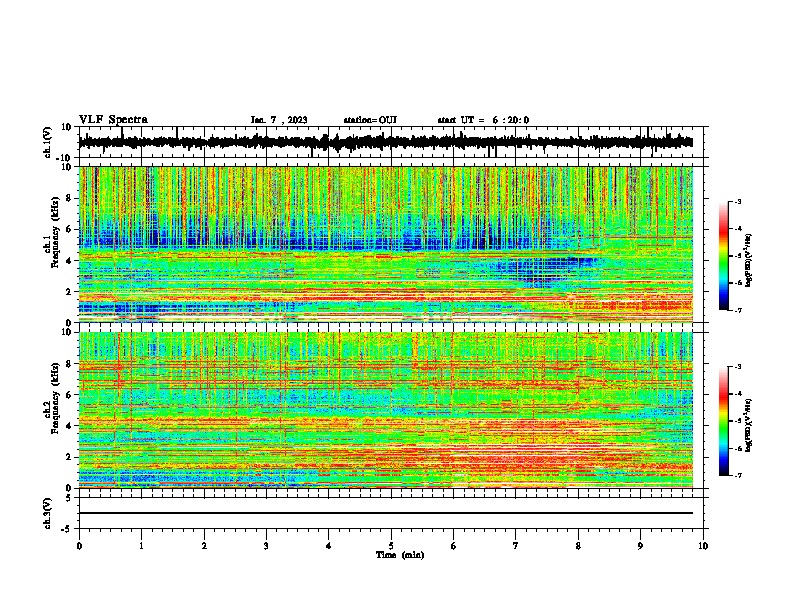Click the "7" tick on the Time axis

[x=516, y=546]
